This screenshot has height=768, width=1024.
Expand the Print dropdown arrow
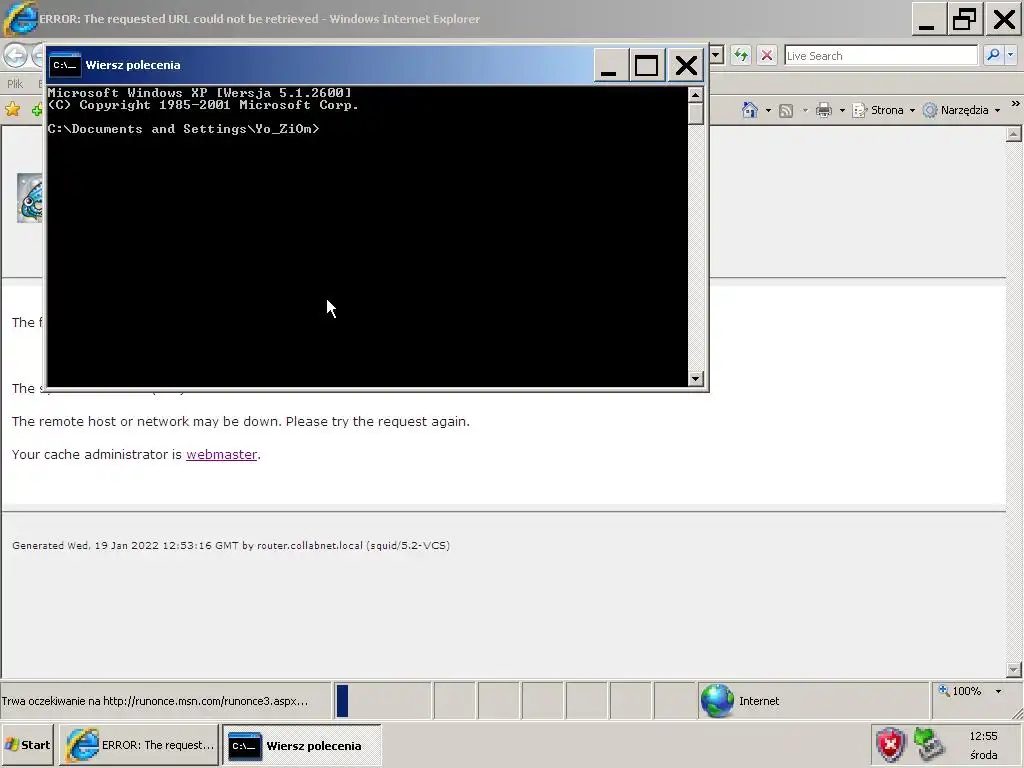coord(842,110)
